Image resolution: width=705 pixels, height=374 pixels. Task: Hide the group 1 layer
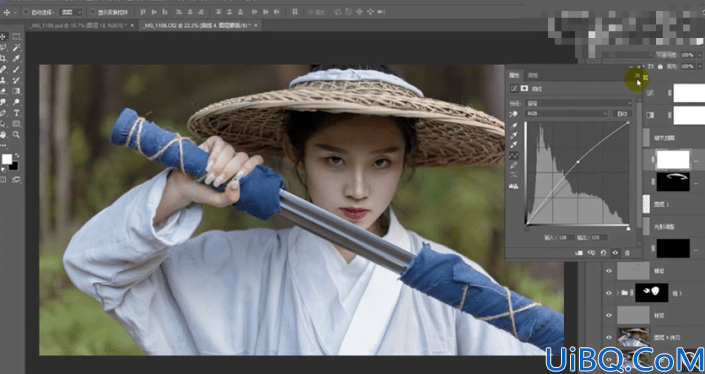609,293
